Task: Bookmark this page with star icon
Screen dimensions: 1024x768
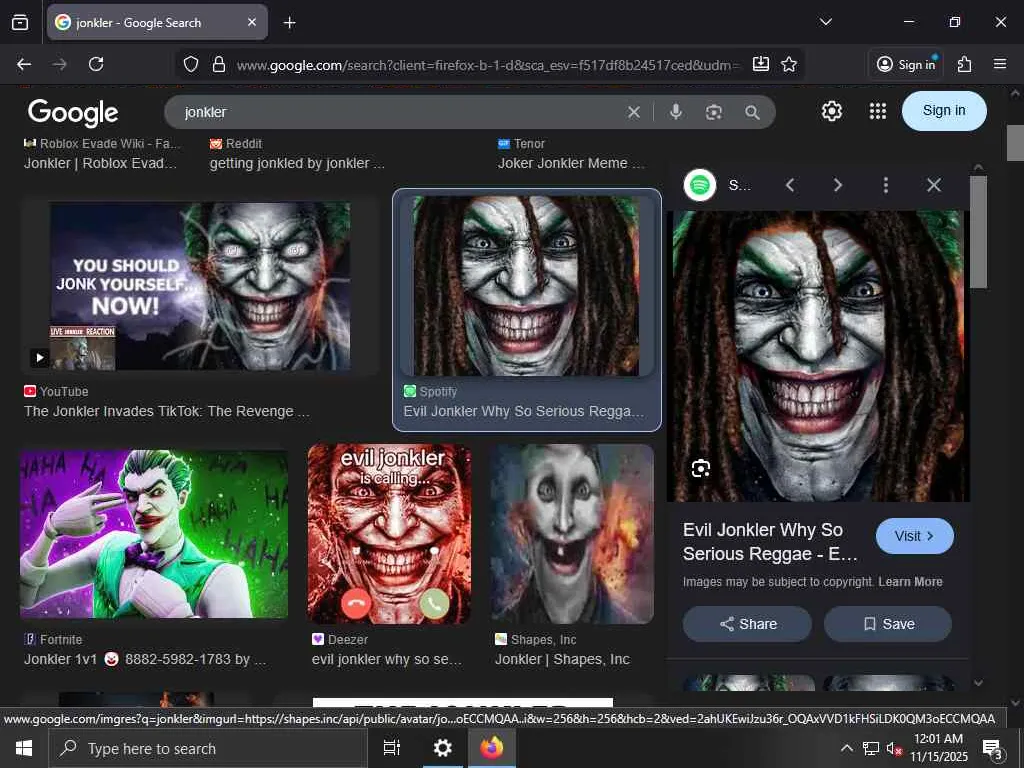Action: (x=789, y=64)
